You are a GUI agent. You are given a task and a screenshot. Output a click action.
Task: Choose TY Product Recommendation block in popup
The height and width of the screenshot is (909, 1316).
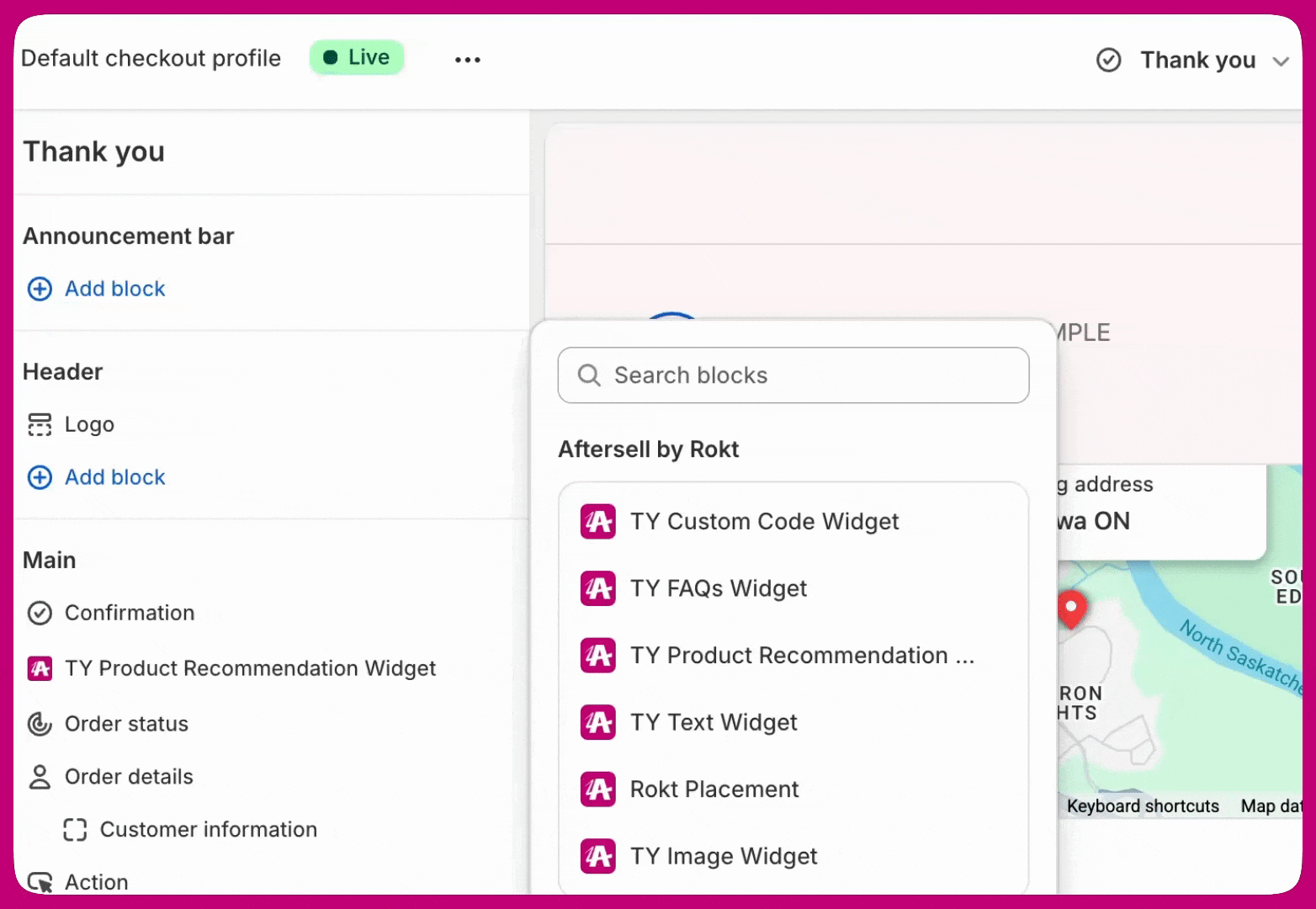(793, 656)
